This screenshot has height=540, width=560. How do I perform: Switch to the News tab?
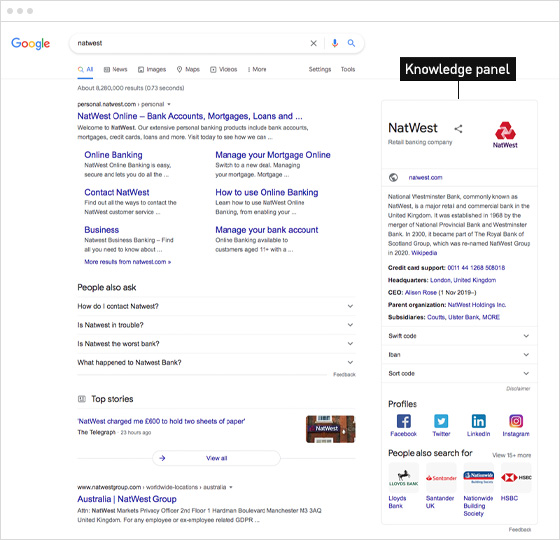[x=115, y=69]
